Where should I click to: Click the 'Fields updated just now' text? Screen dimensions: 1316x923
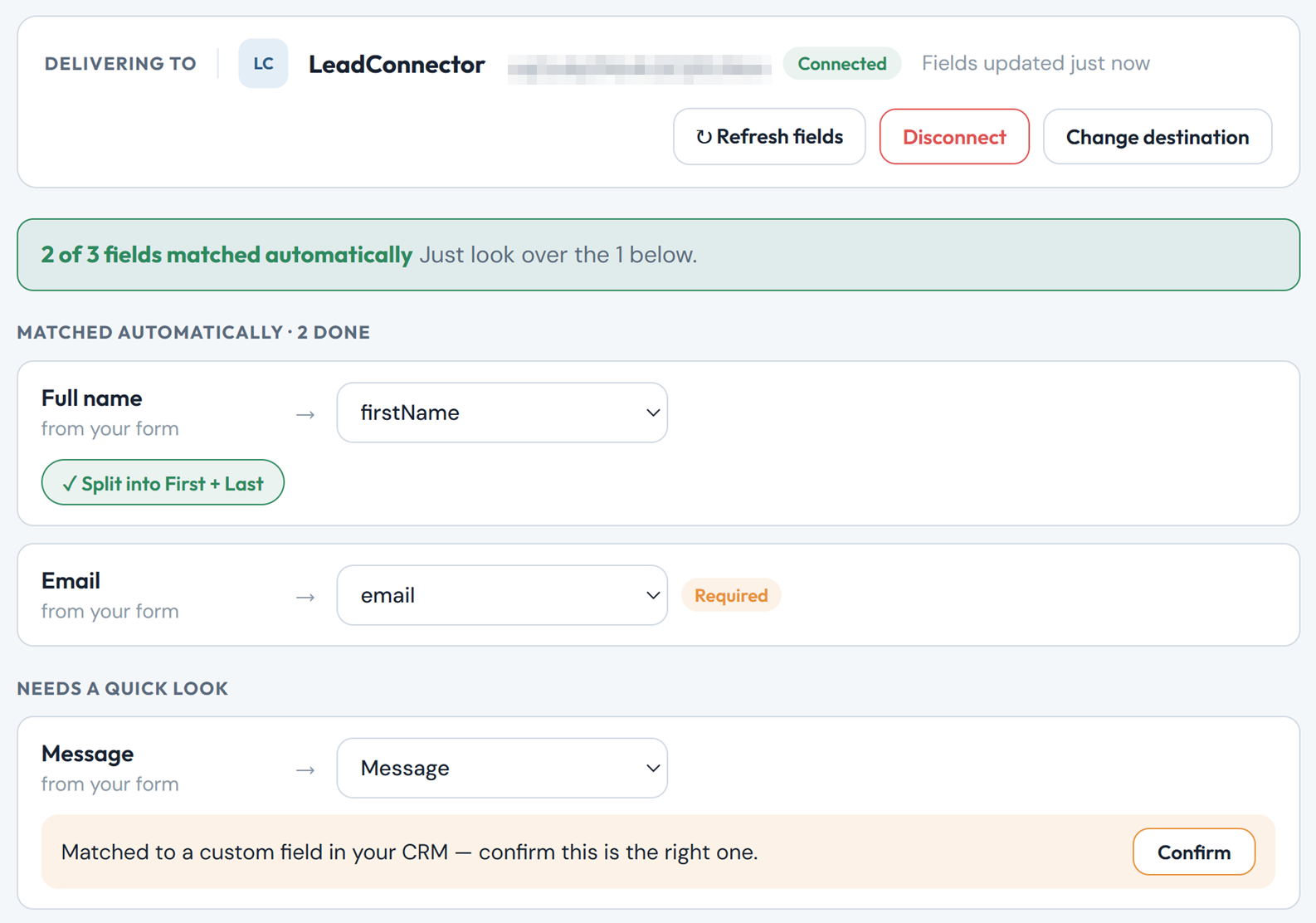[1036, 64]
